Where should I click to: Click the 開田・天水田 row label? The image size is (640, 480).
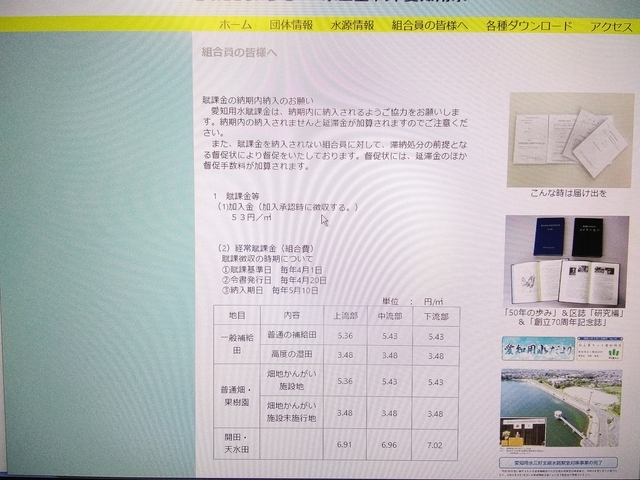point(236,443)
